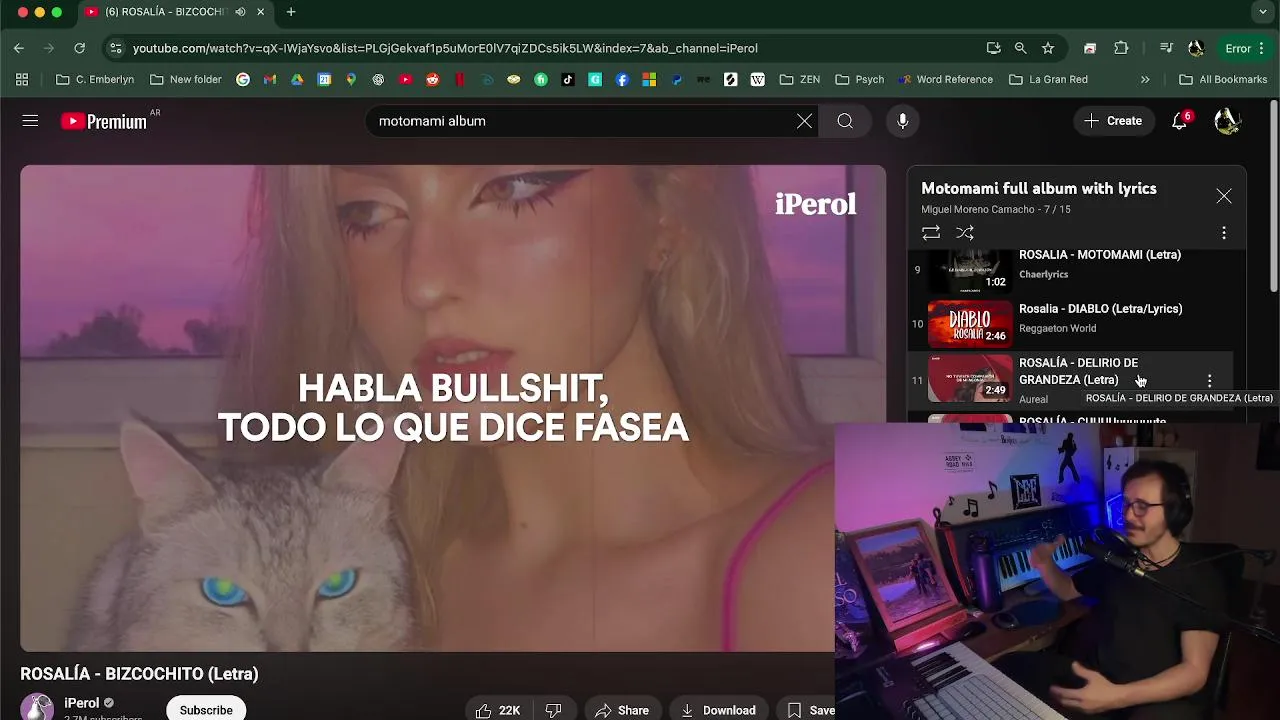Toggle shuffle playlist
The image size is (1280, 720).
click(x=965, y=233)
